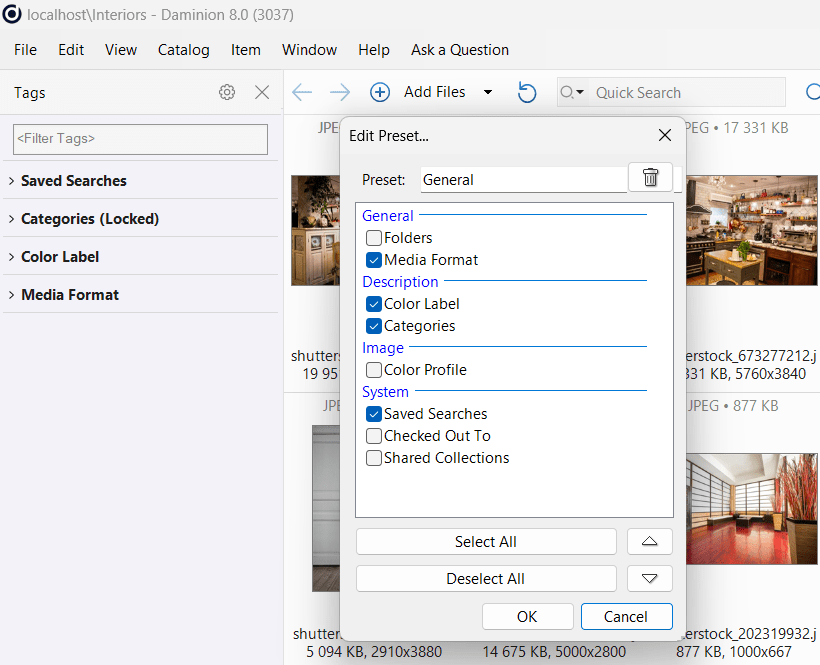Move item up with triangle button
Image resolution: width=820 pixels, height=665 pixels.
649,541
